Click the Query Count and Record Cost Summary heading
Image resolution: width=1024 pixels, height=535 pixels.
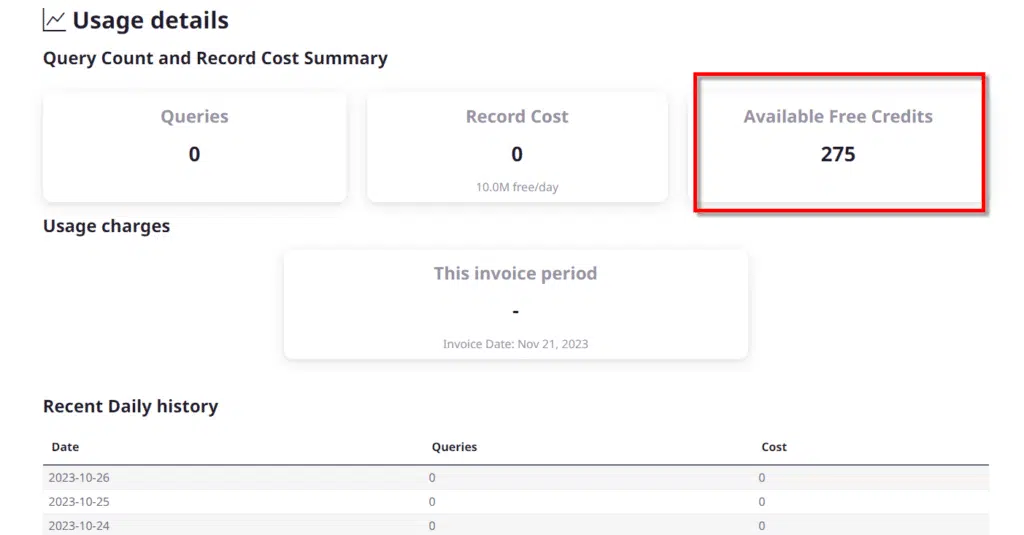click(215, 58)
